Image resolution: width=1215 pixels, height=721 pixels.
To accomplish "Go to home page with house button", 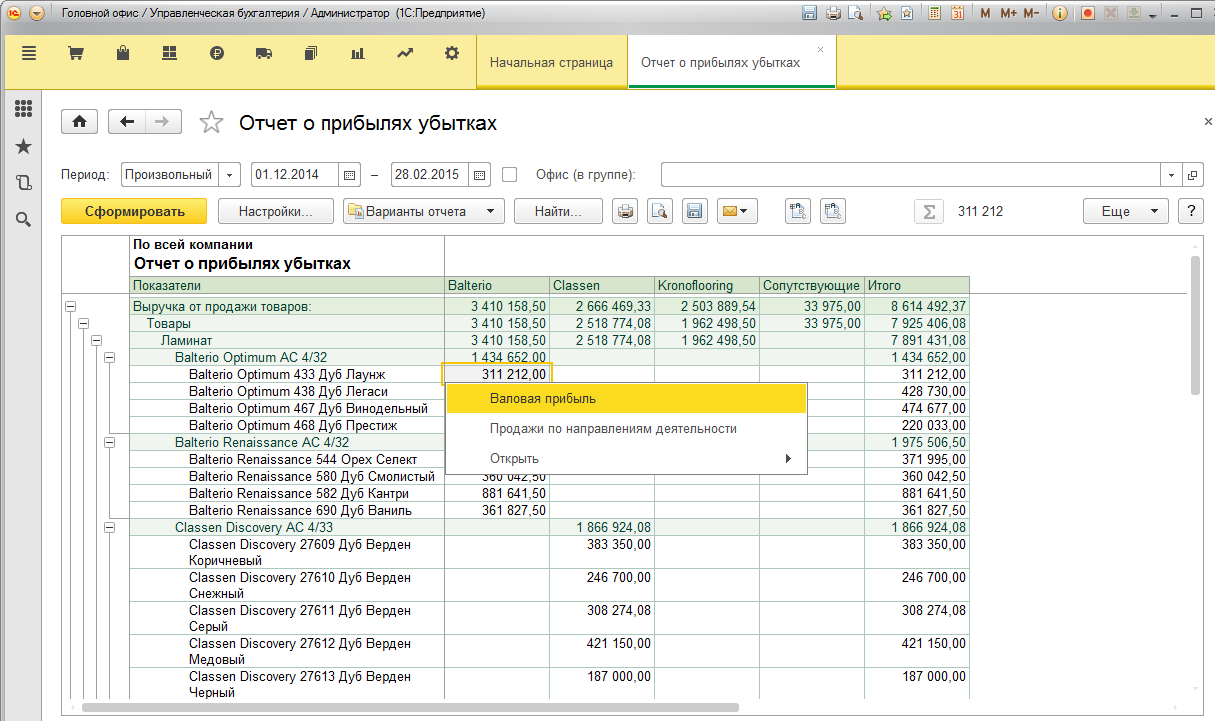I will (79, 122).
